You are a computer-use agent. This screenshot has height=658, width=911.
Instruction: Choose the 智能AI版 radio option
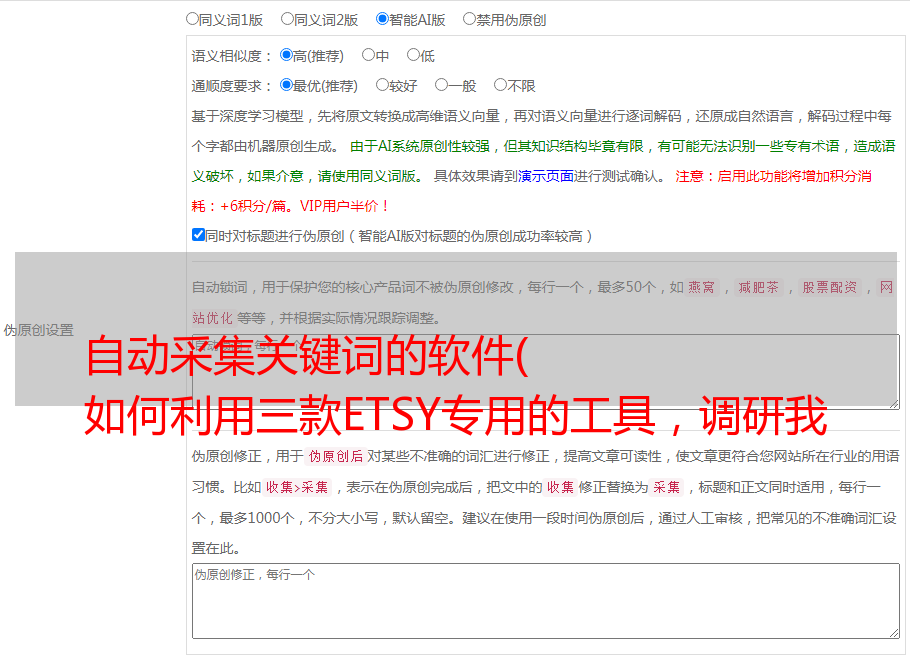pos(382,19)
